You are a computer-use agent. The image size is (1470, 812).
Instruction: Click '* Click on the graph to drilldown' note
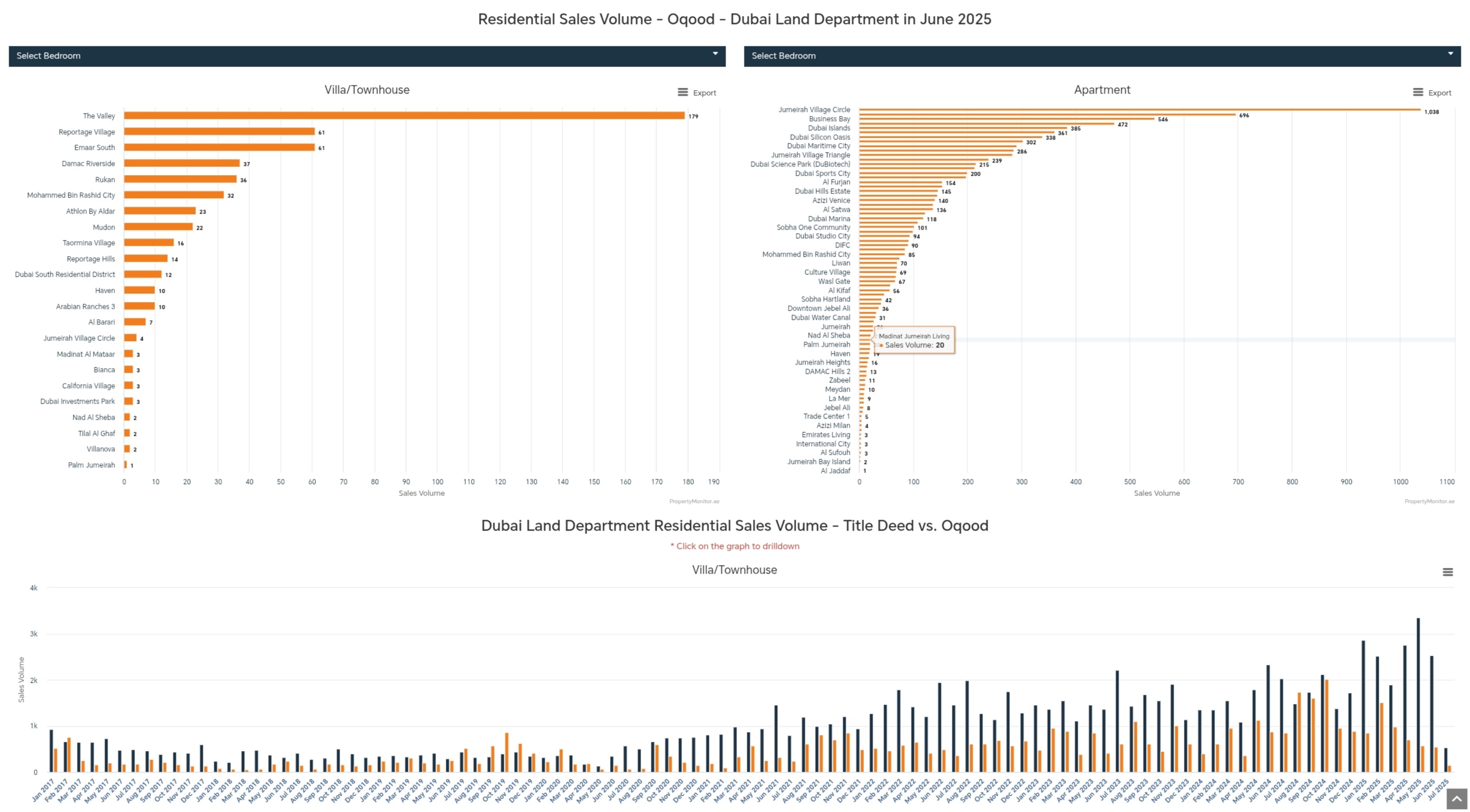click(735, 546)
